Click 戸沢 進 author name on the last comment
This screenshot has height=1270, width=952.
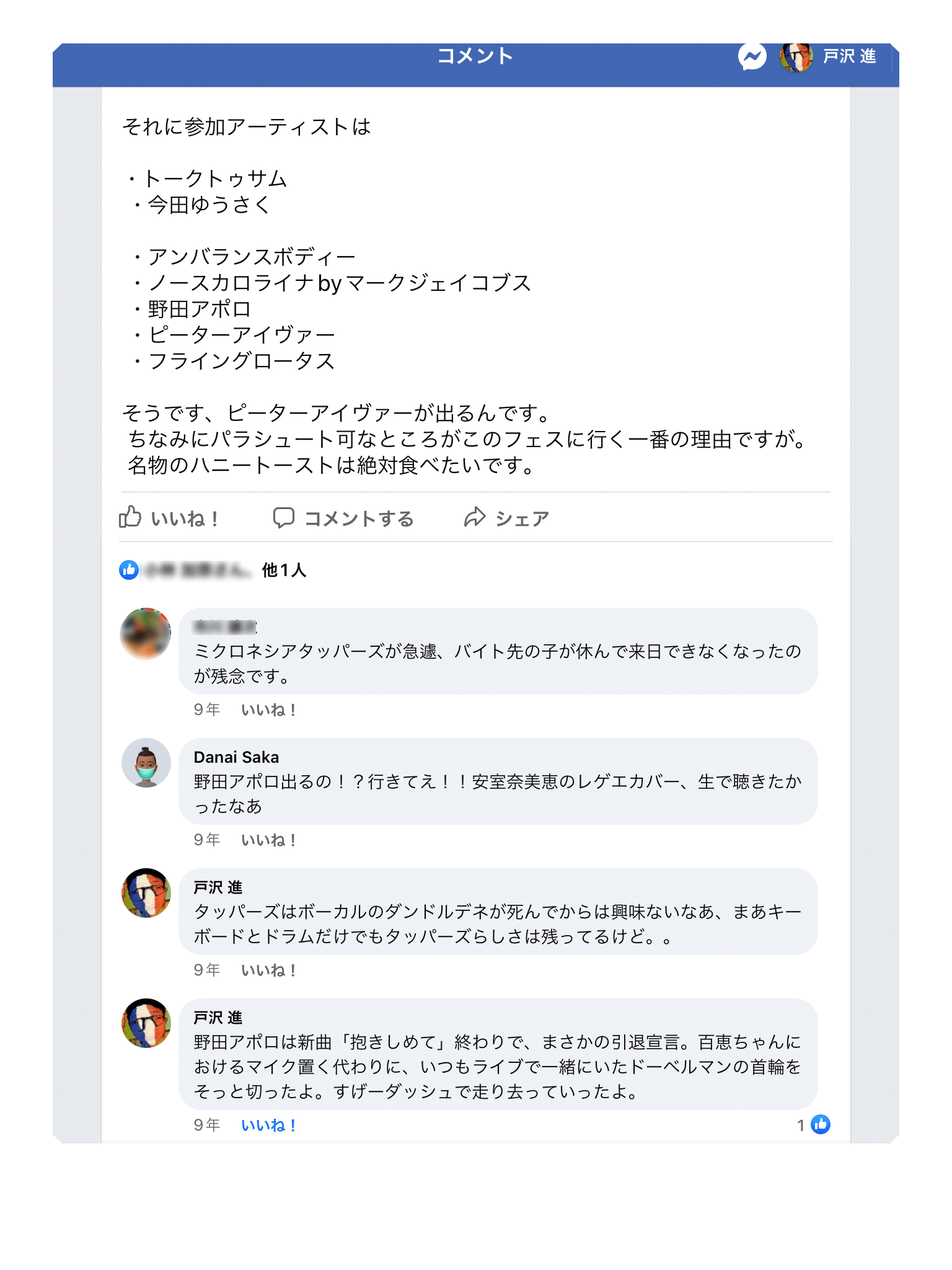218,1018
